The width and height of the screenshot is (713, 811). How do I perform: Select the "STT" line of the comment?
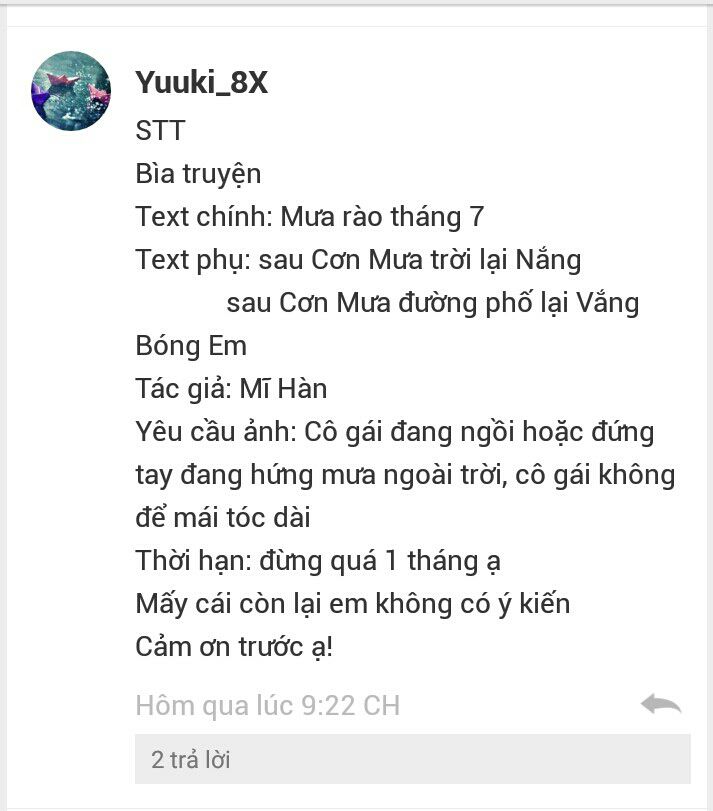coord(160,130)
